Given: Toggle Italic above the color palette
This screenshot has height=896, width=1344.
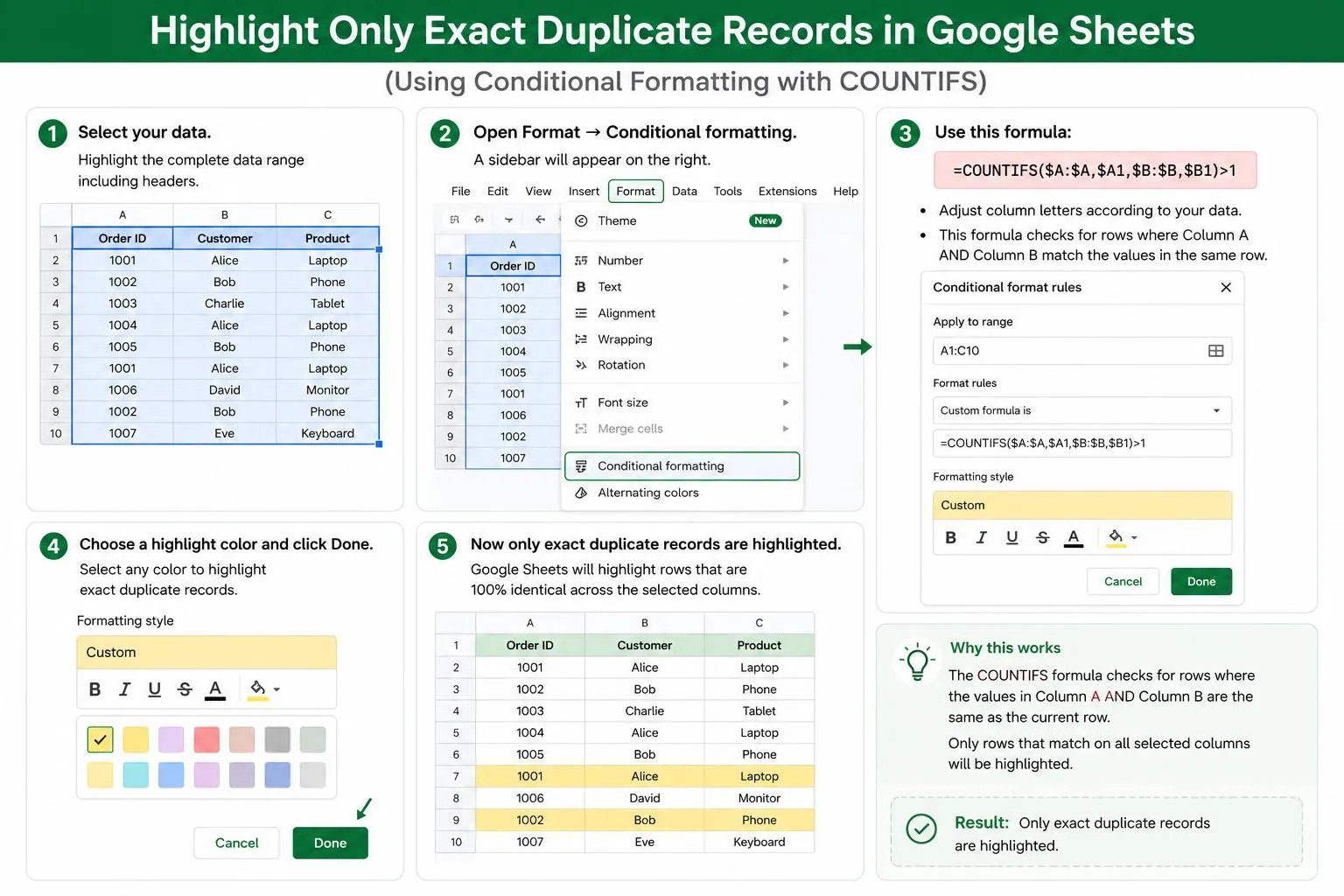Looking at the screenshot, I should [125, 690].
